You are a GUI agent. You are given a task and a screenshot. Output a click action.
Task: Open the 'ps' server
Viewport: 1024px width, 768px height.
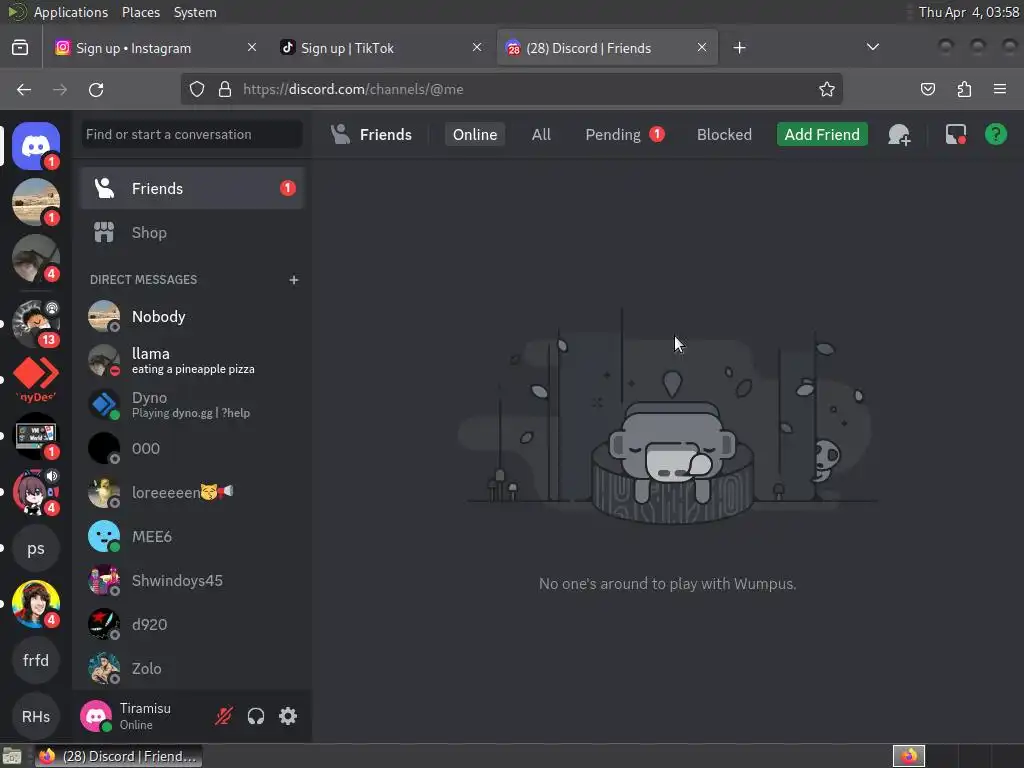click(36, 549)
